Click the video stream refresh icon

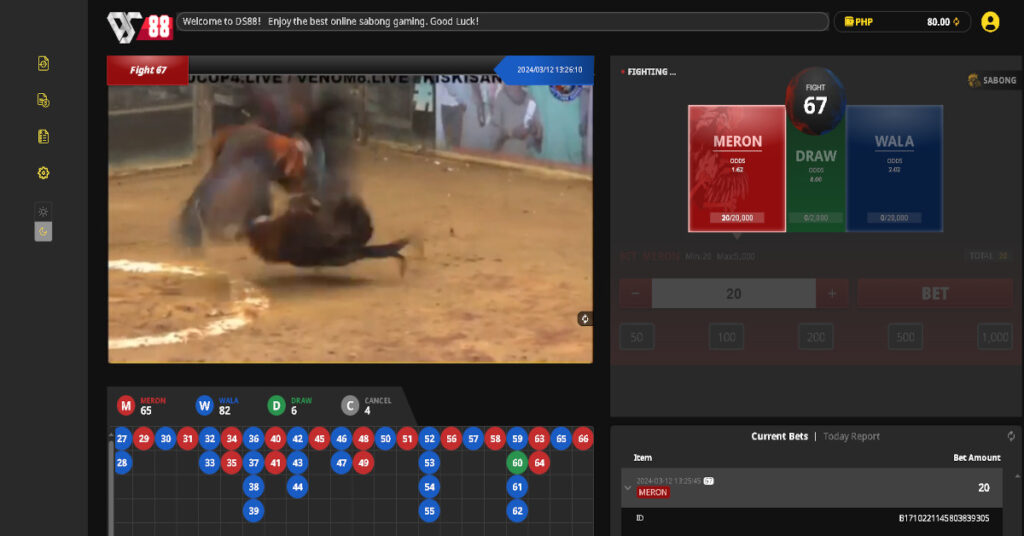tap(584, 319)
